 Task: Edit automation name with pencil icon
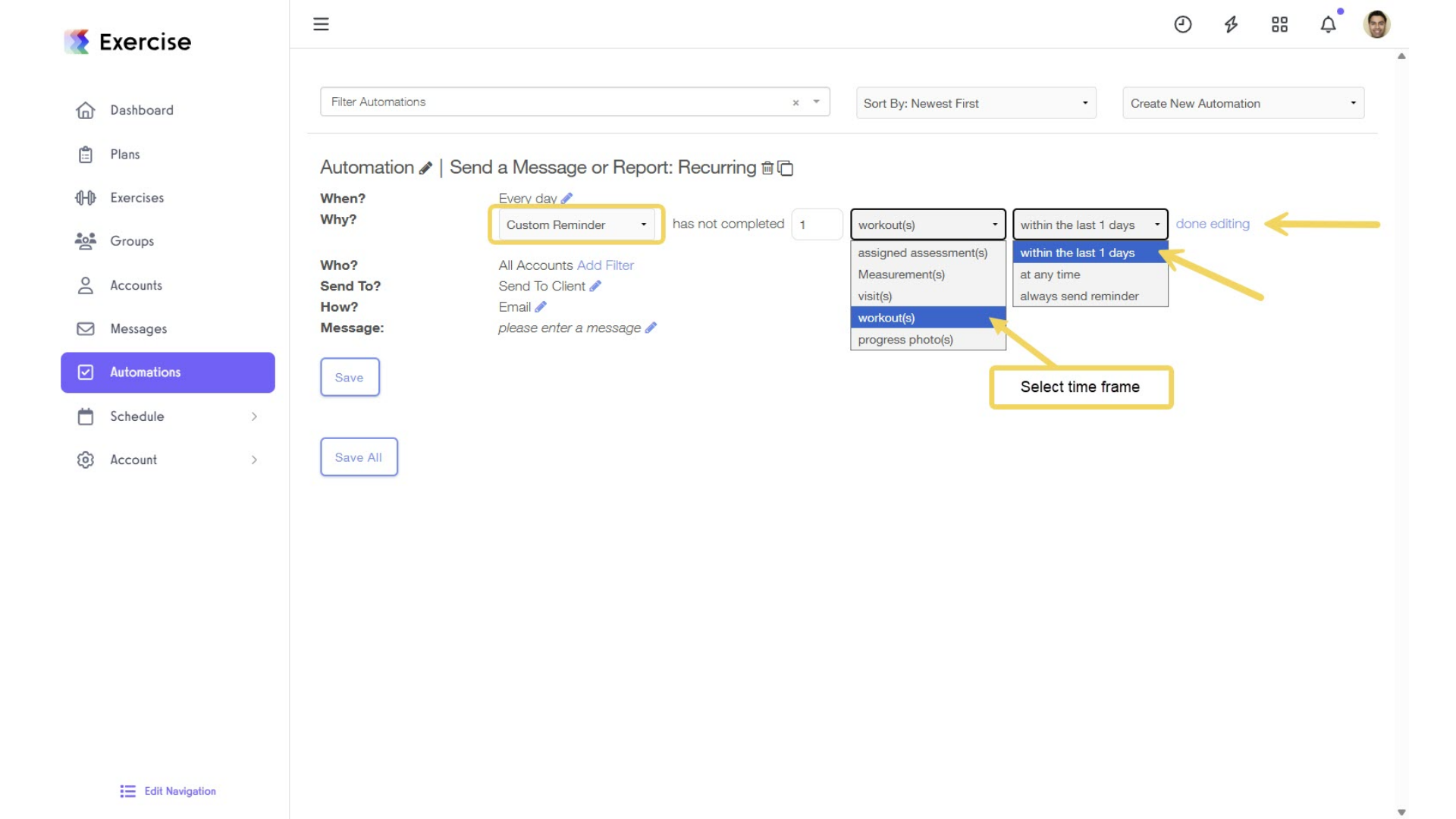(x=425, y=168)
